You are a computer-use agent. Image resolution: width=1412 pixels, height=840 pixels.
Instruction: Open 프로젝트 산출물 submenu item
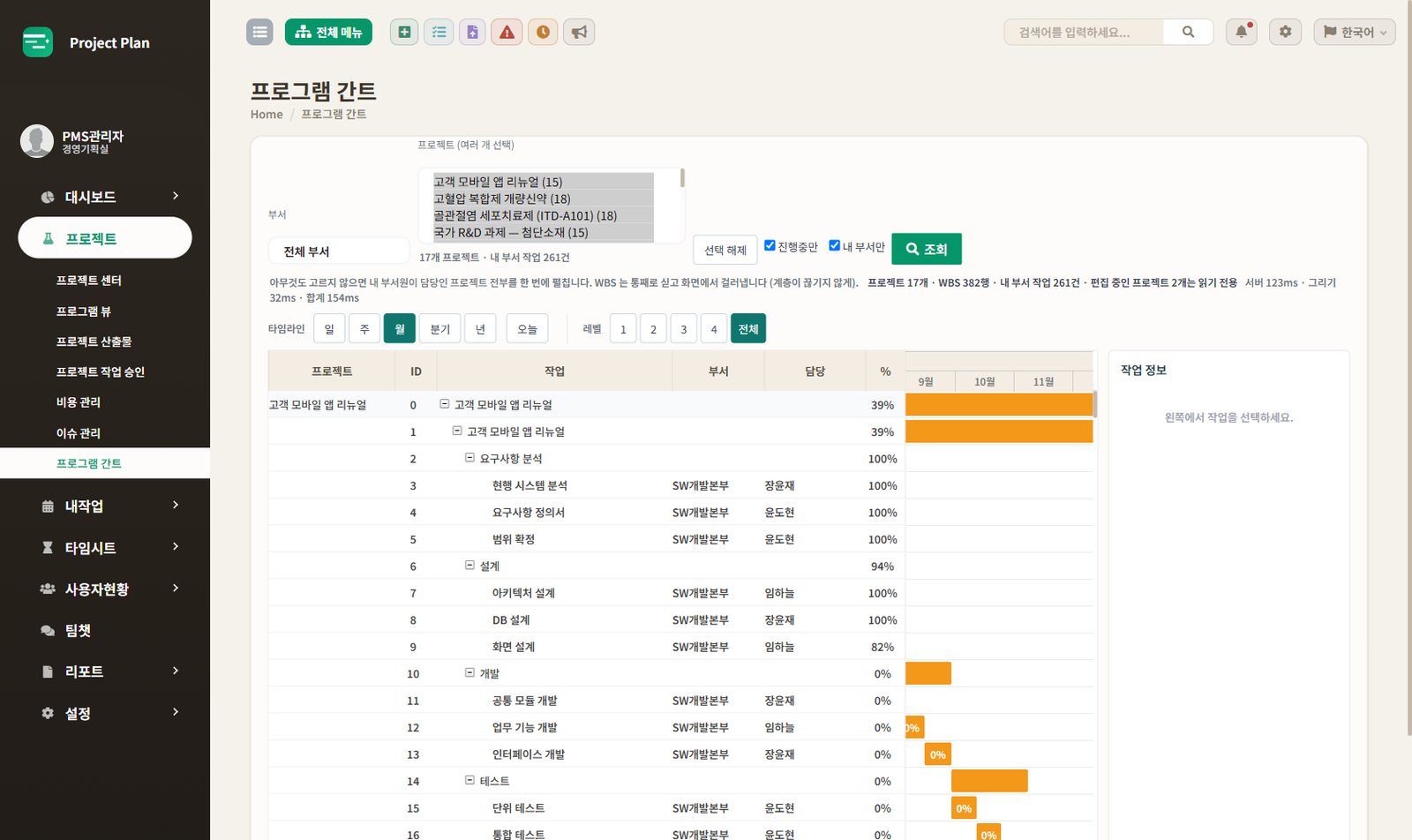[x=94, y=341]
